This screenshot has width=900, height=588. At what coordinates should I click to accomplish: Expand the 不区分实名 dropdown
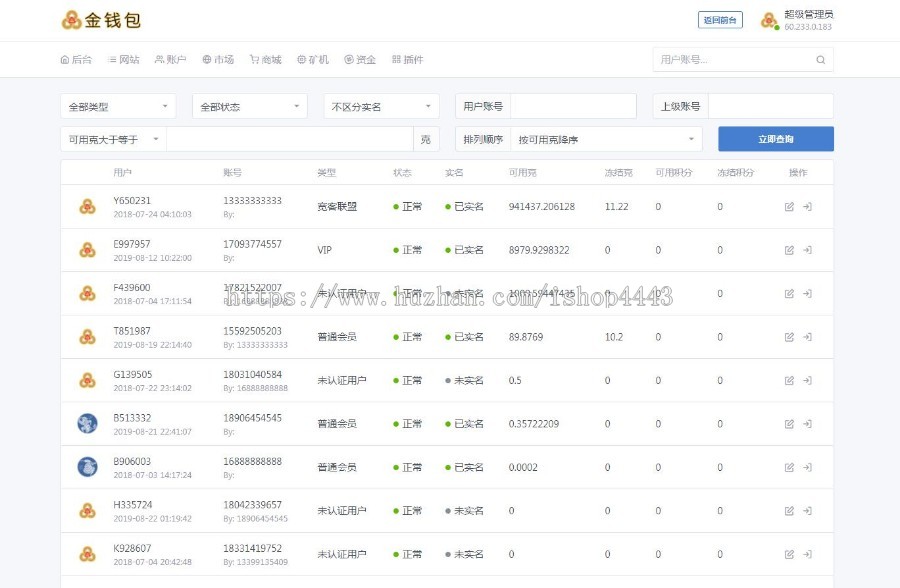tap(381, 106)
